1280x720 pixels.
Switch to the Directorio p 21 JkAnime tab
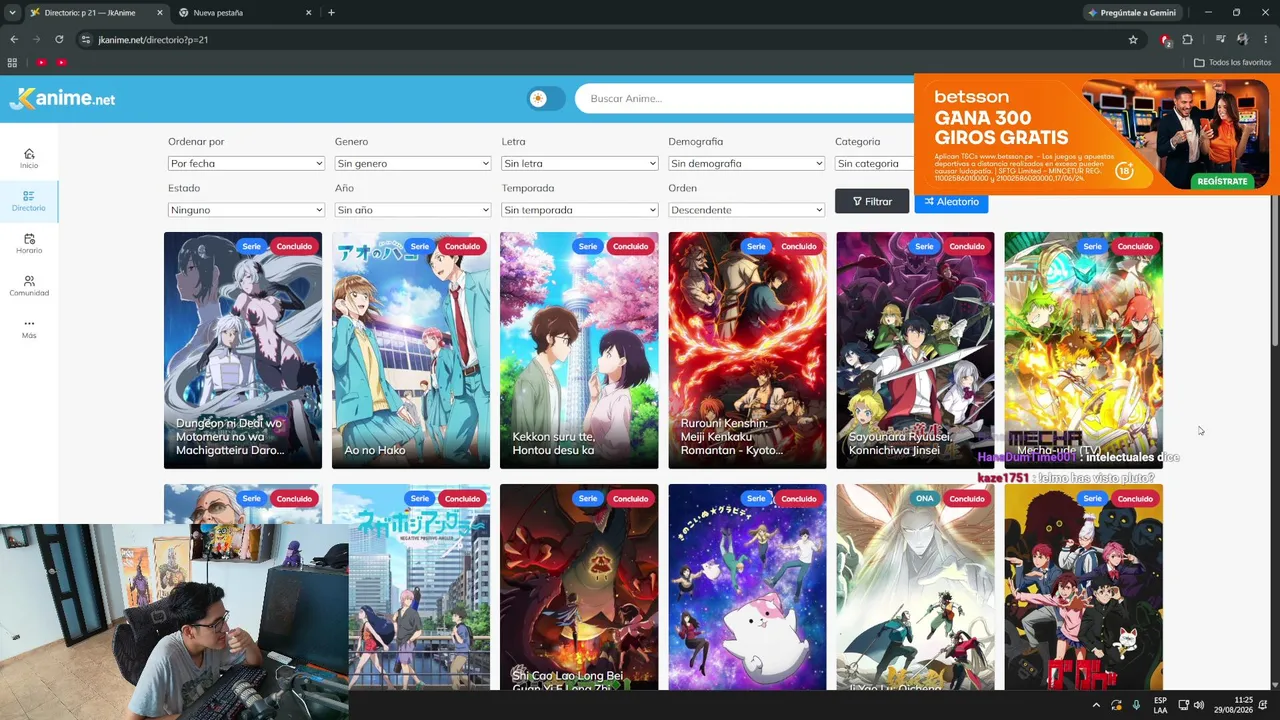(95, 13)
